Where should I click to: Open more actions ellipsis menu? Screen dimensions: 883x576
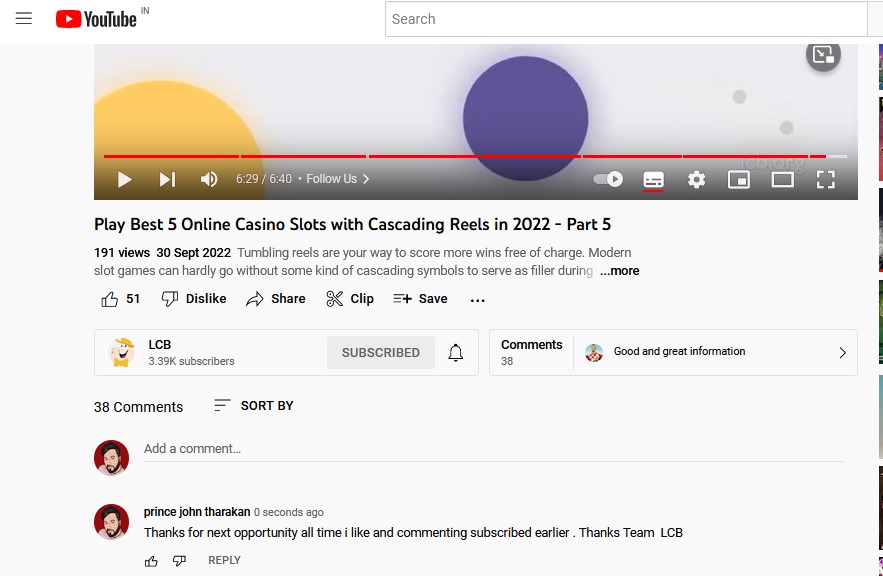click(477, 300)
